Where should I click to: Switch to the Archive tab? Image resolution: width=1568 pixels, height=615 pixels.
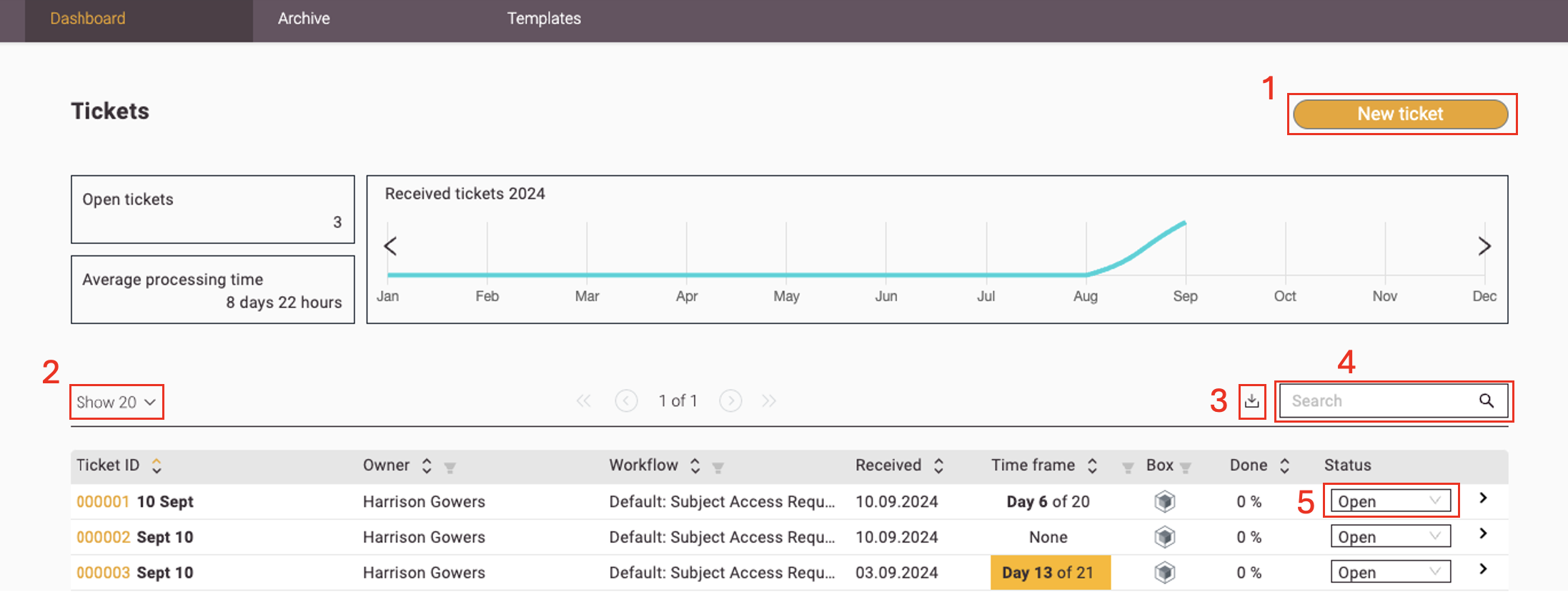[x=304, y=19]
